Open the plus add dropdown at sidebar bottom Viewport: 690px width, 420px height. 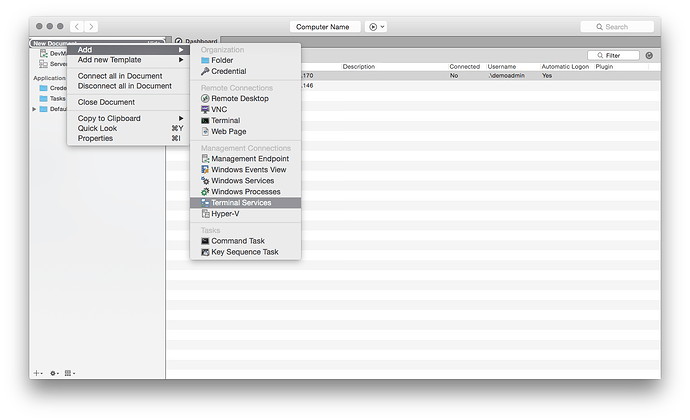click(38, 373)
